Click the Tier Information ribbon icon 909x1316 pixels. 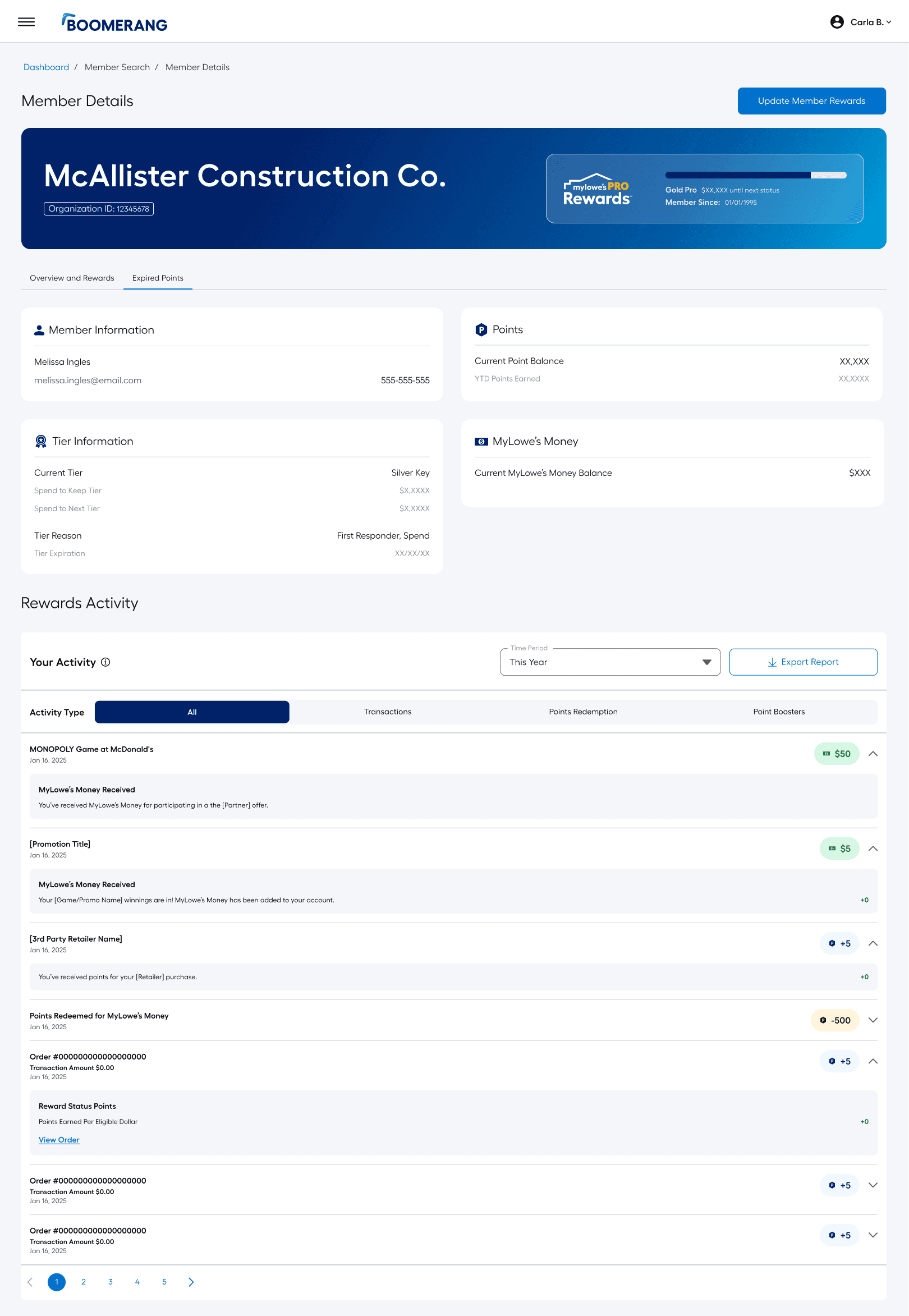41,441
